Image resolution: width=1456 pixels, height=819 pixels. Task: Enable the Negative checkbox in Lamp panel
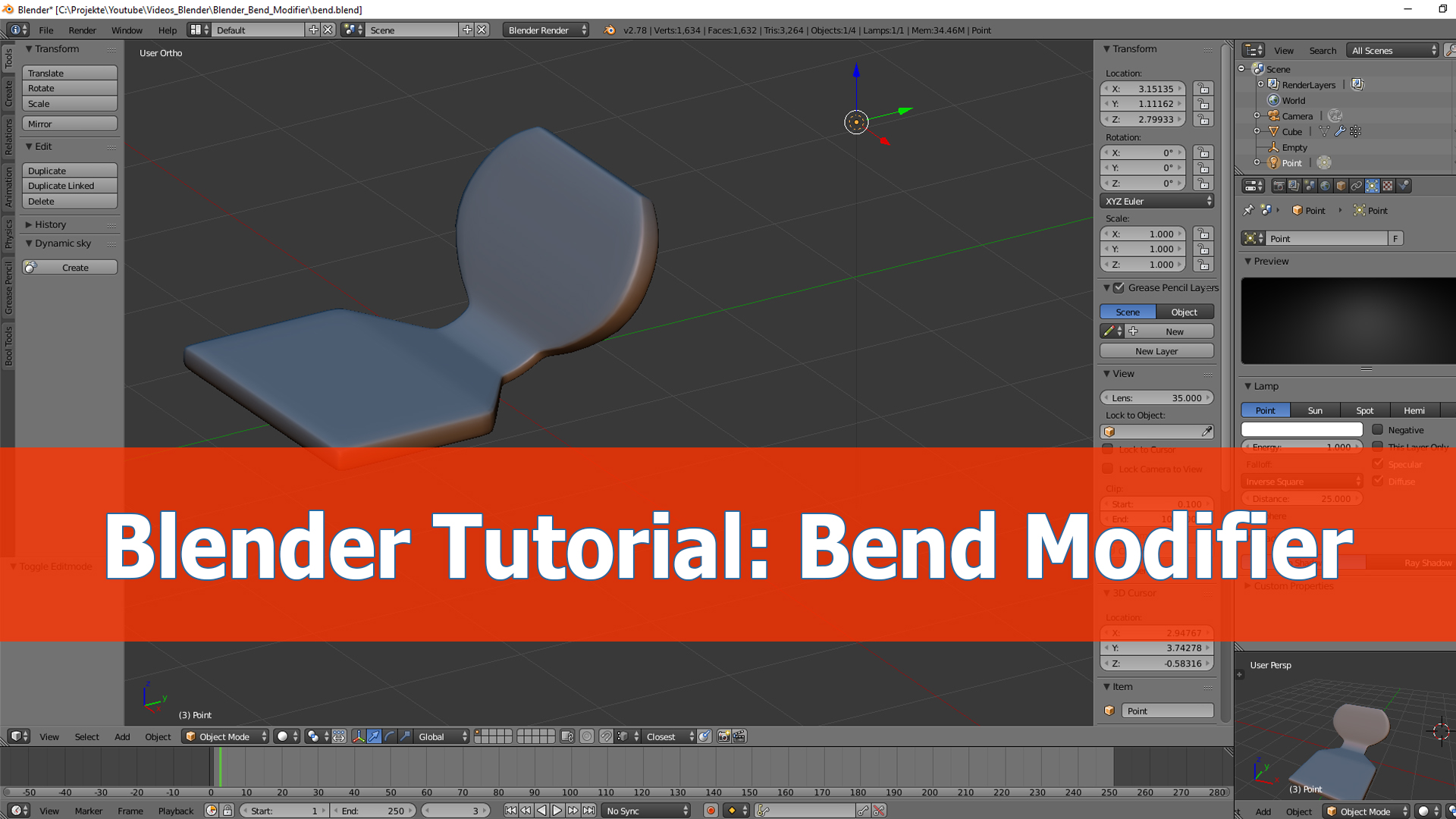tap(1378, 430)
